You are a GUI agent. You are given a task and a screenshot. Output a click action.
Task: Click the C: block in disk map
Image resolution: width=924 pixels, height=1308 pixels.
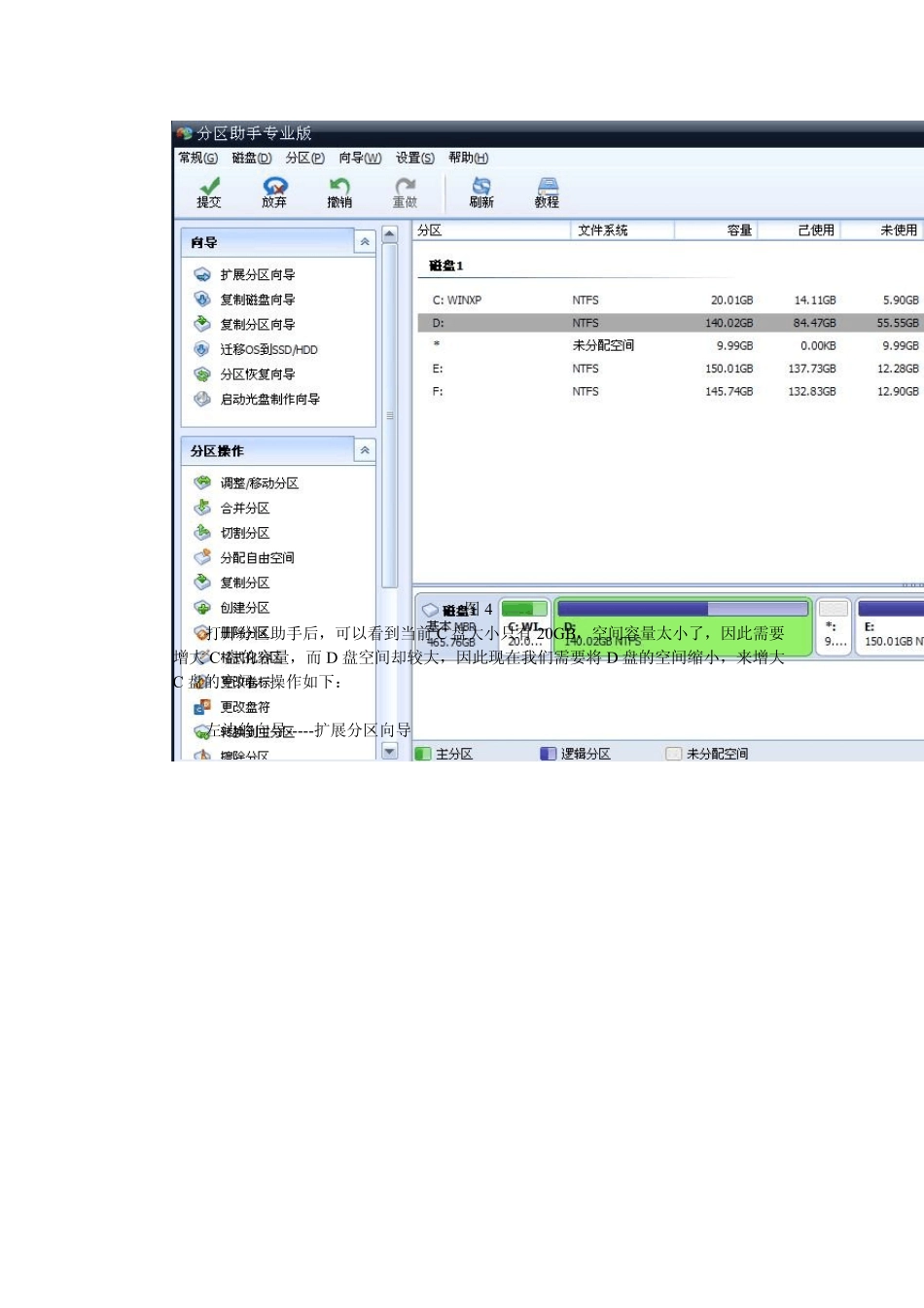pyautogui.click(x=525, y=627)
